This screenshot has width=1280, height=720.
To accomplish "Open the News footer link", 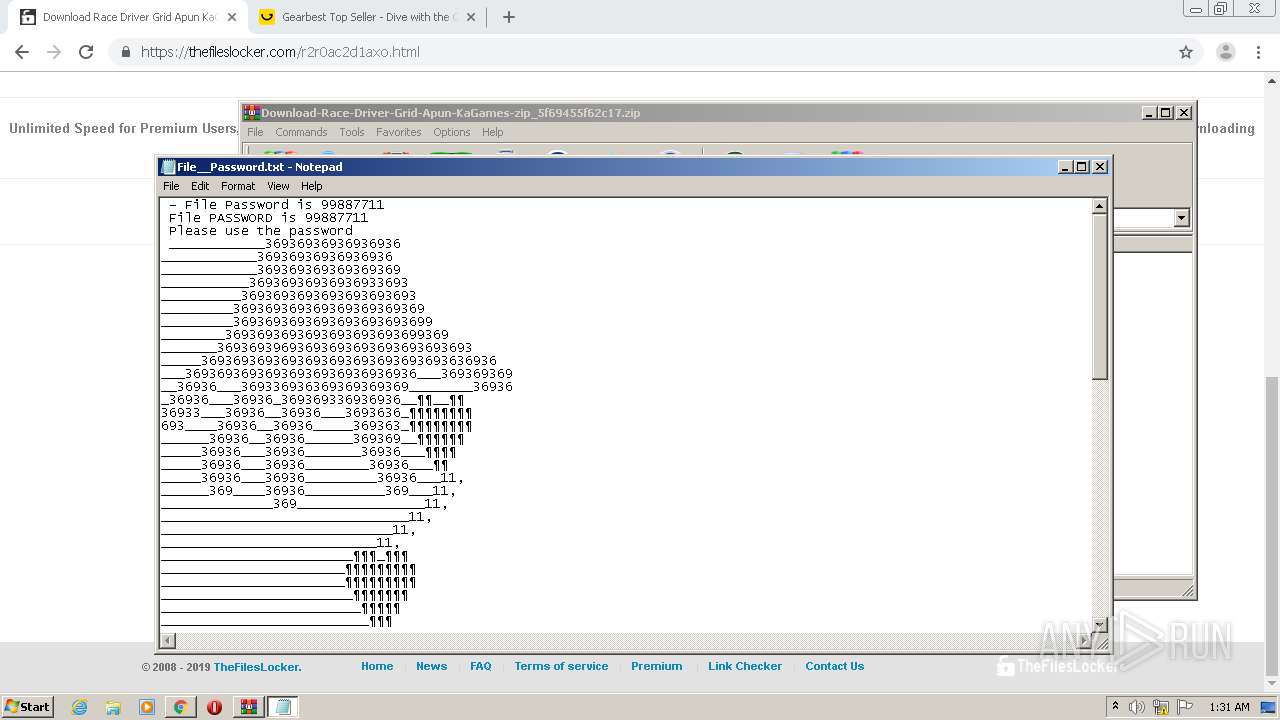I will click(x=432, y=666).
